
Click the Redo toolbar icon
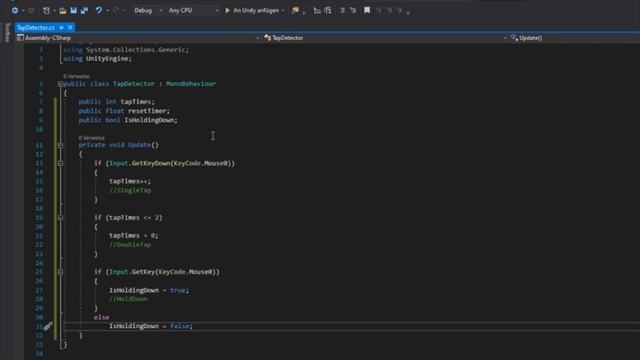pos(116,10)
